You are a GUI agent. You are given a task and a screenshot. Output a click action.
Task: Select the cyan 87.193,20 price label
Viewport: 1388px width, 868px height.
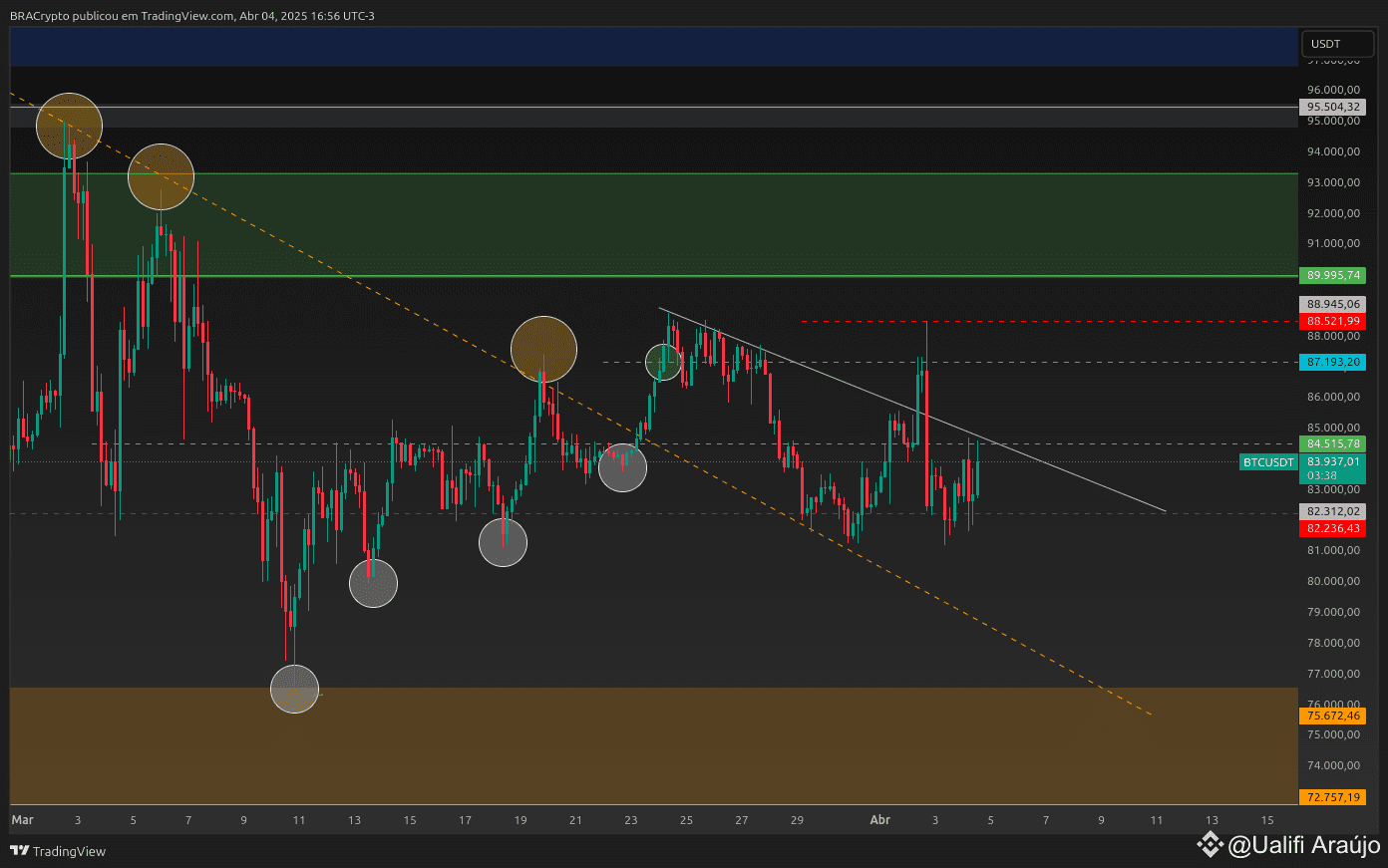coord(1333,363)
